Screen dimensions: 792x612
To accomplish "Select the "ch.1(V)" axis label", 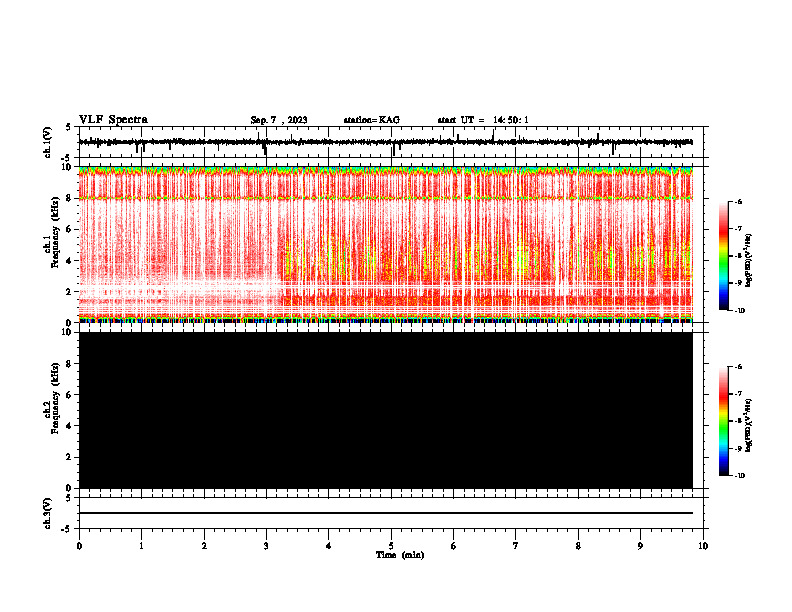I will pos(47,142).
